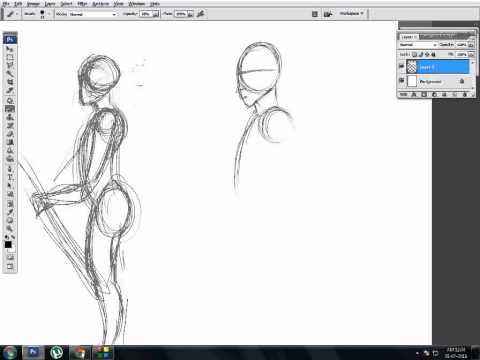Toggle the Brushes palette from options bar
Viewport: 480px width, 360px height.
point(314,14)
